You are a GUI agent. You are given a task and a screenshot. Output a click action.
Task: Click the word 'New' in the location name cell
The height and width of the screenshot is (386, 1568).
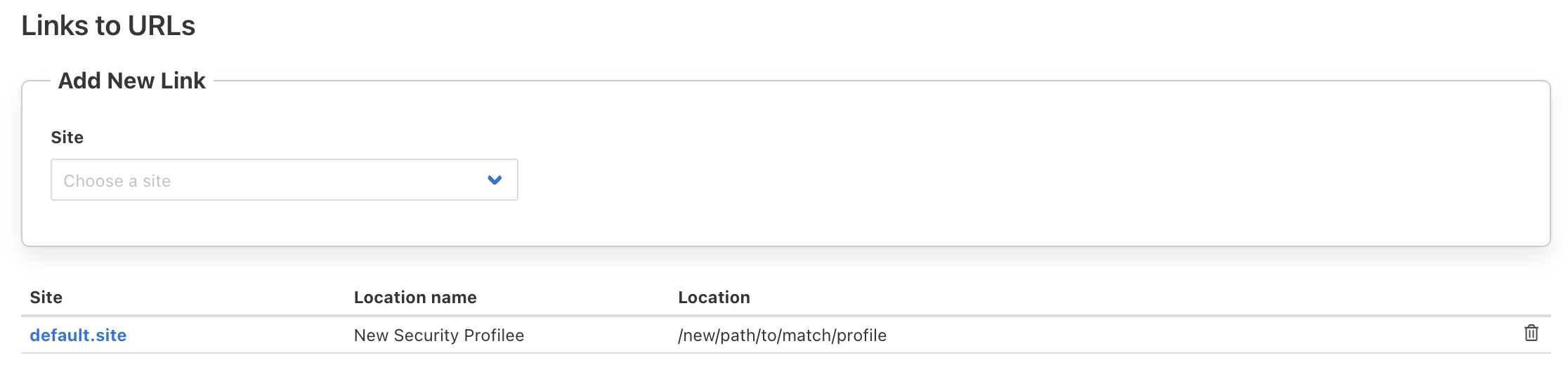(x=372, y=335)
